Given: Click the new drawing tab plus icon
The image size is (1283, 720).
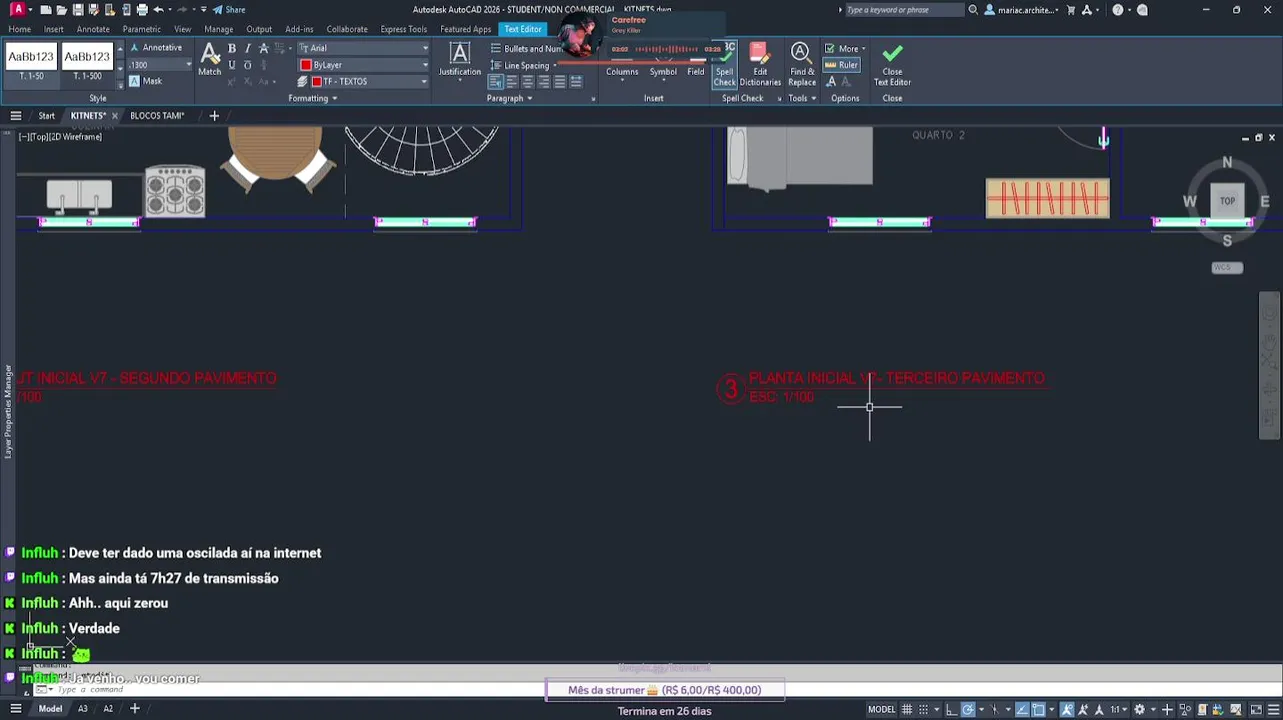Looking at the screenshot, I should [x=214, y=116].
